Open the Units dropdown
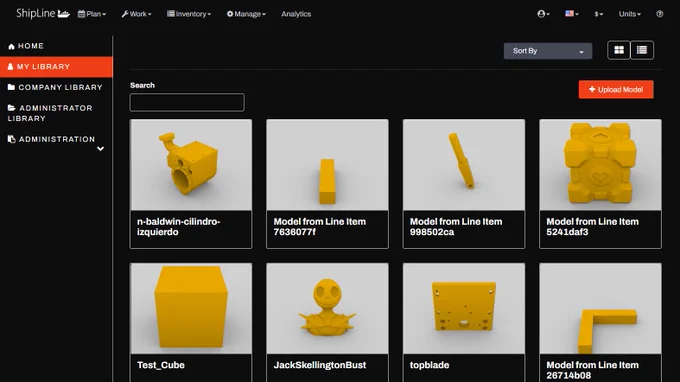This screenshot has width=680, height=382. [630, 14]
